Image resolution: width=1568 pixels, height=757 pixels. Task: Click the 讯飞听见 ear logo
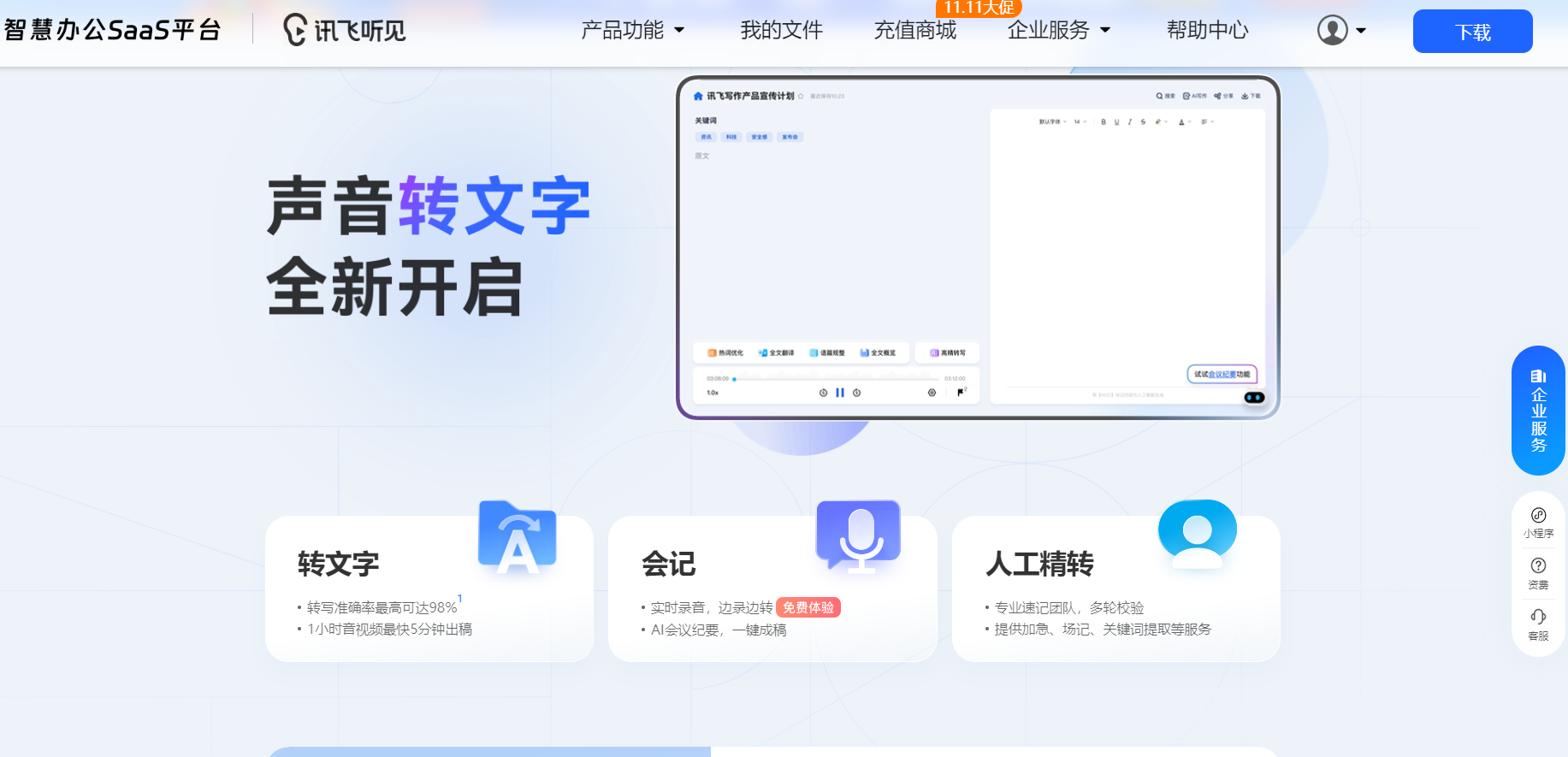click(x=295, y=30)
